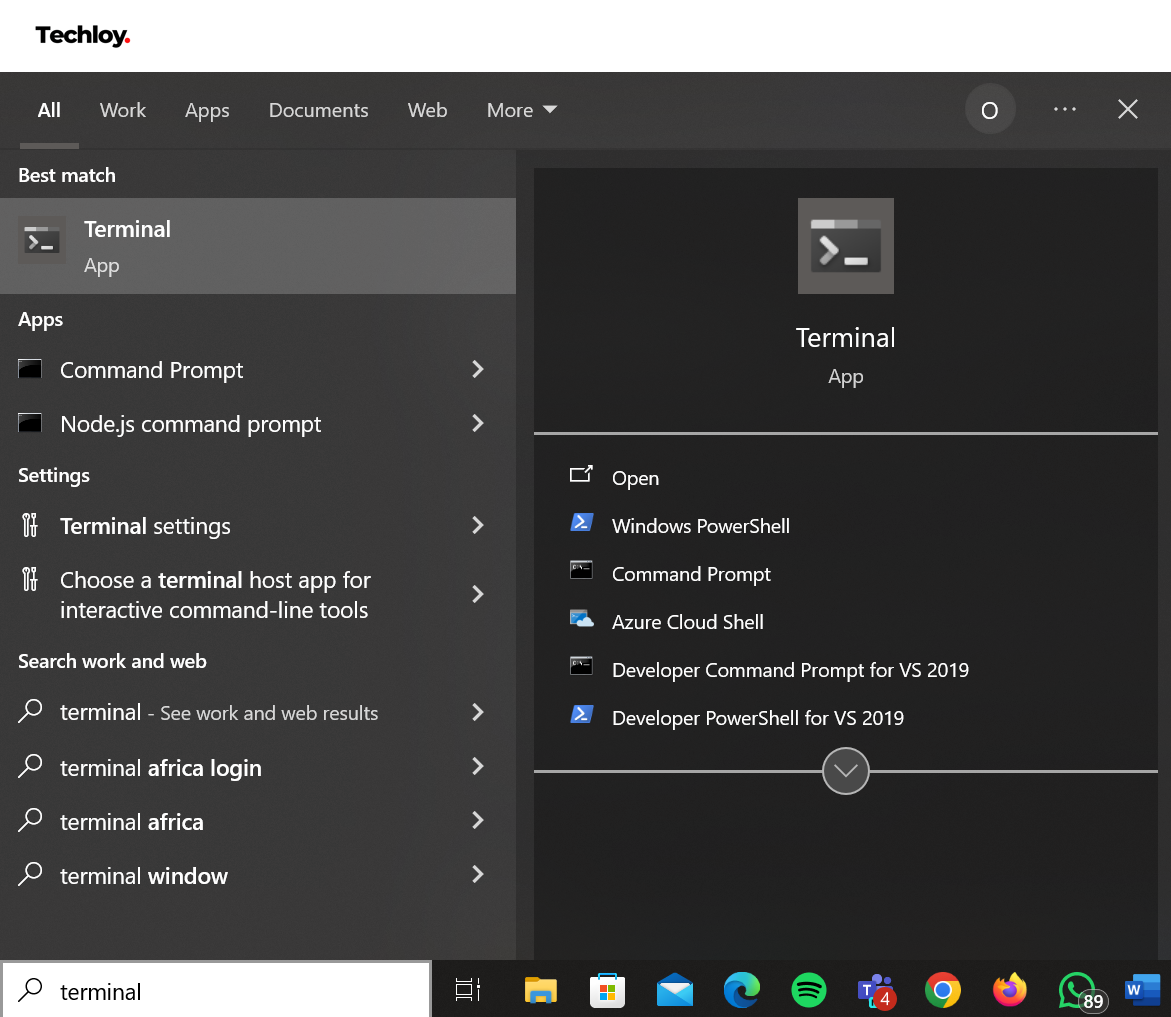Click Developer PowerShell for VS 2019
Image resolution: width=1171 pixels, height=1017 pixels.
tap(758, 718)
